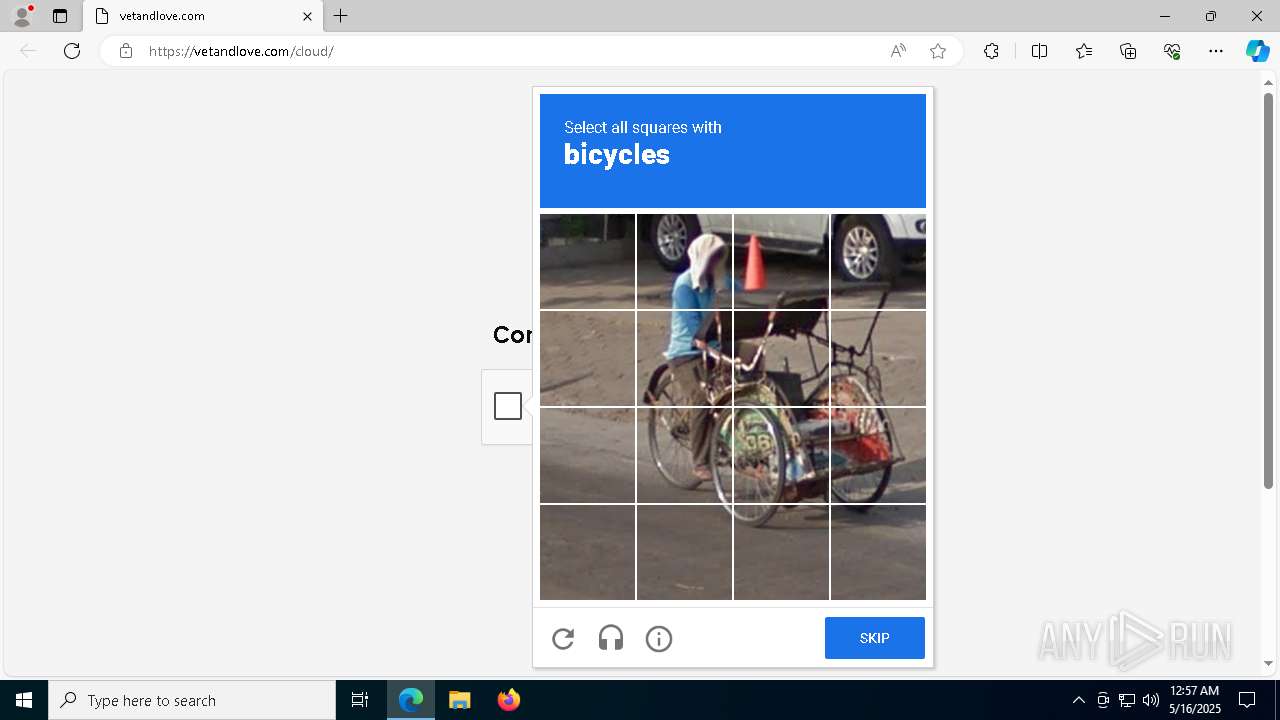1280x720 pixels.
Task: Select tile with red cargo on trishaw
Action: click(x=878, y=455)
